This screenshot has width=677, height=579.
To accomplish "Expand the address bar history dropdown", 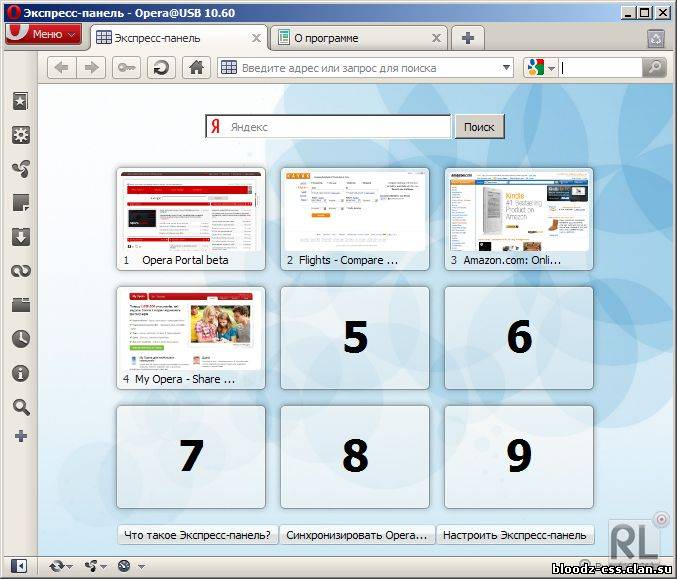I will 506,68.
